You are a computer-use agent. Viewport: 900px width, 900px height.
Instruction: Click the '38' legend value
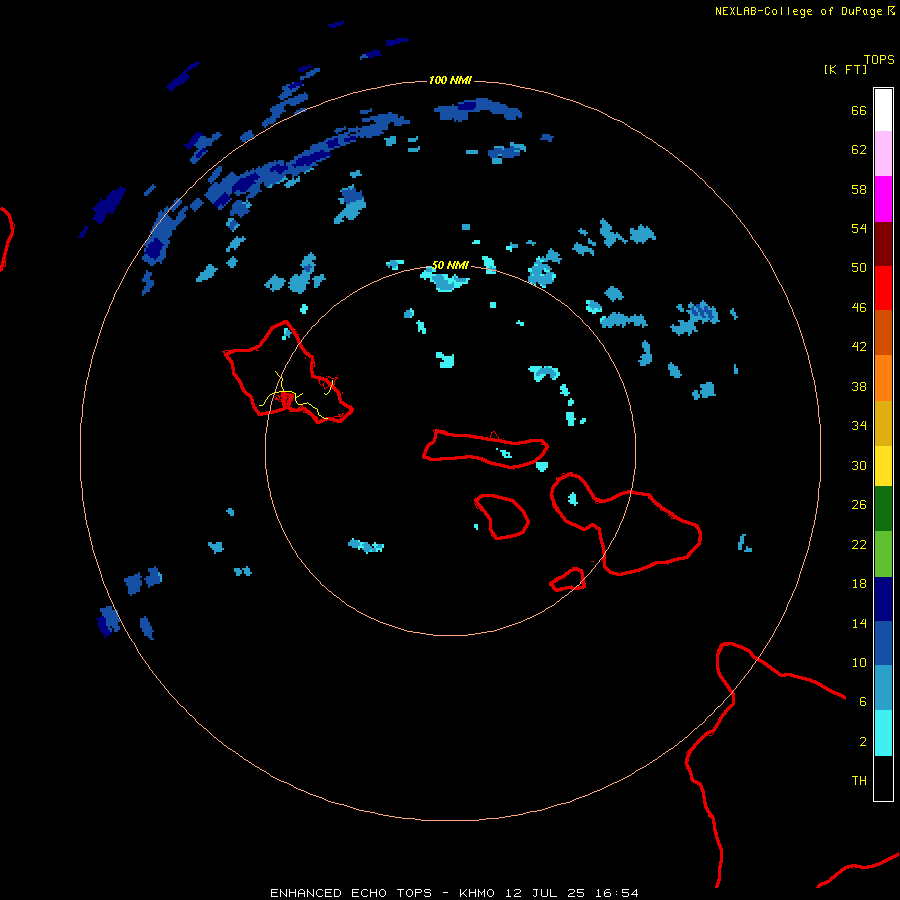pyautogui.click(x=859, y=386)
